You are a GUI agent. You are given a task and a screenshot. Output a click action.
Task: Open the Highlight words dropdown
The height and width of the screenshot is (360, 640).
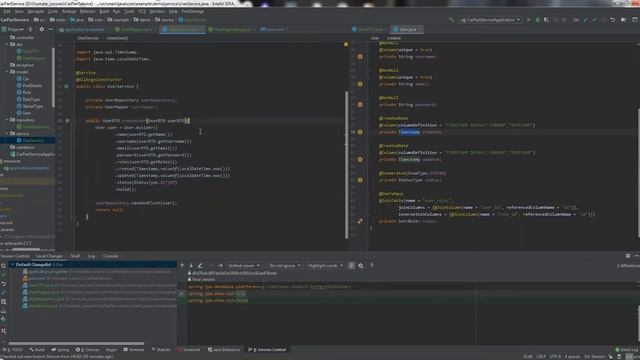coord(325,266)
